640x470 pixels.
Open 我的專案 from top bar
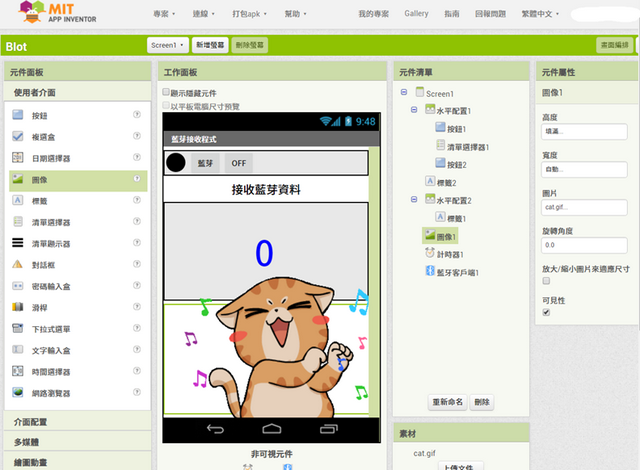(373, 14)
